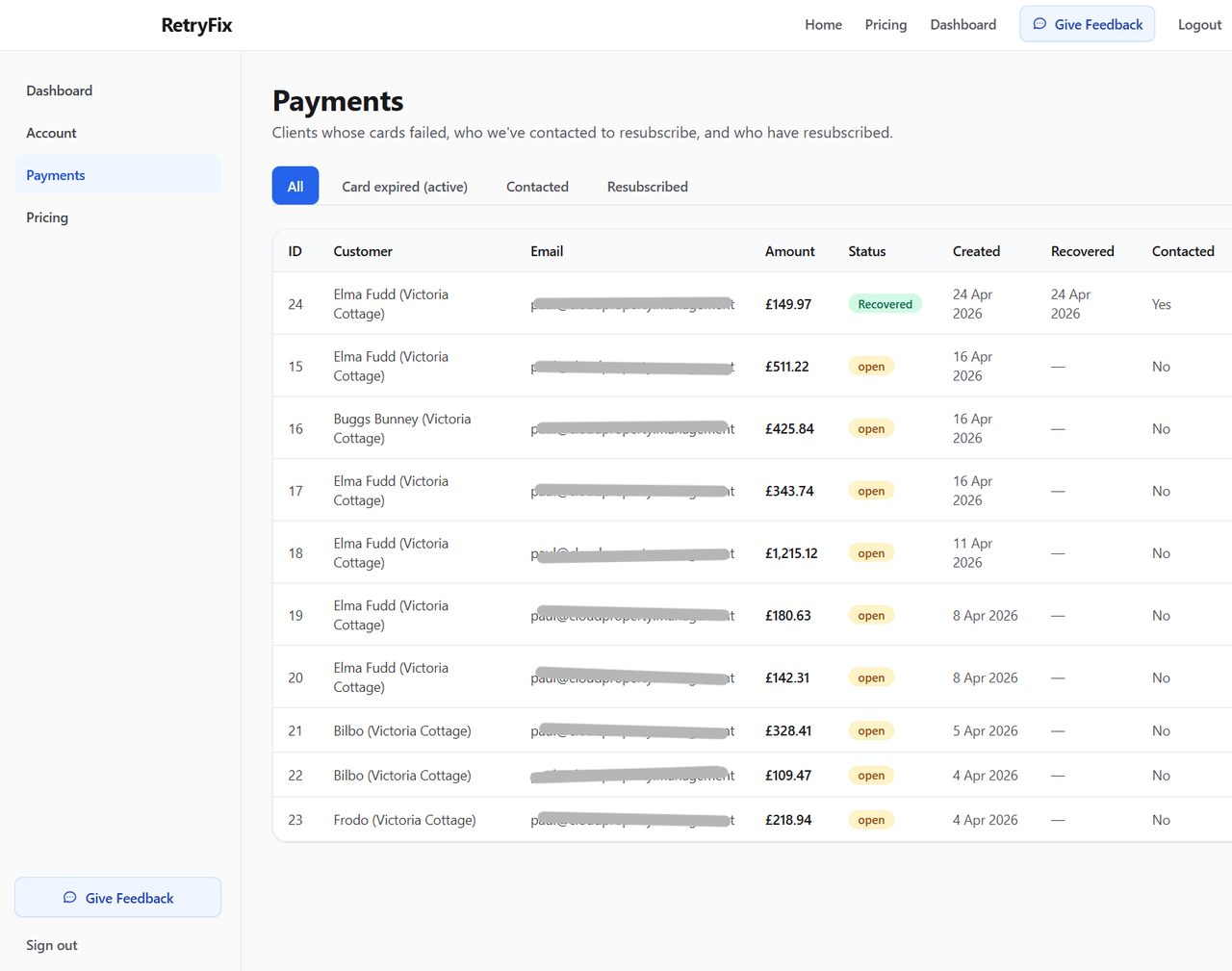Click the speech bubble icon in sidebar Give Feedback
The width and height of the screenshot is (1232, 971).
pos(69,898)
